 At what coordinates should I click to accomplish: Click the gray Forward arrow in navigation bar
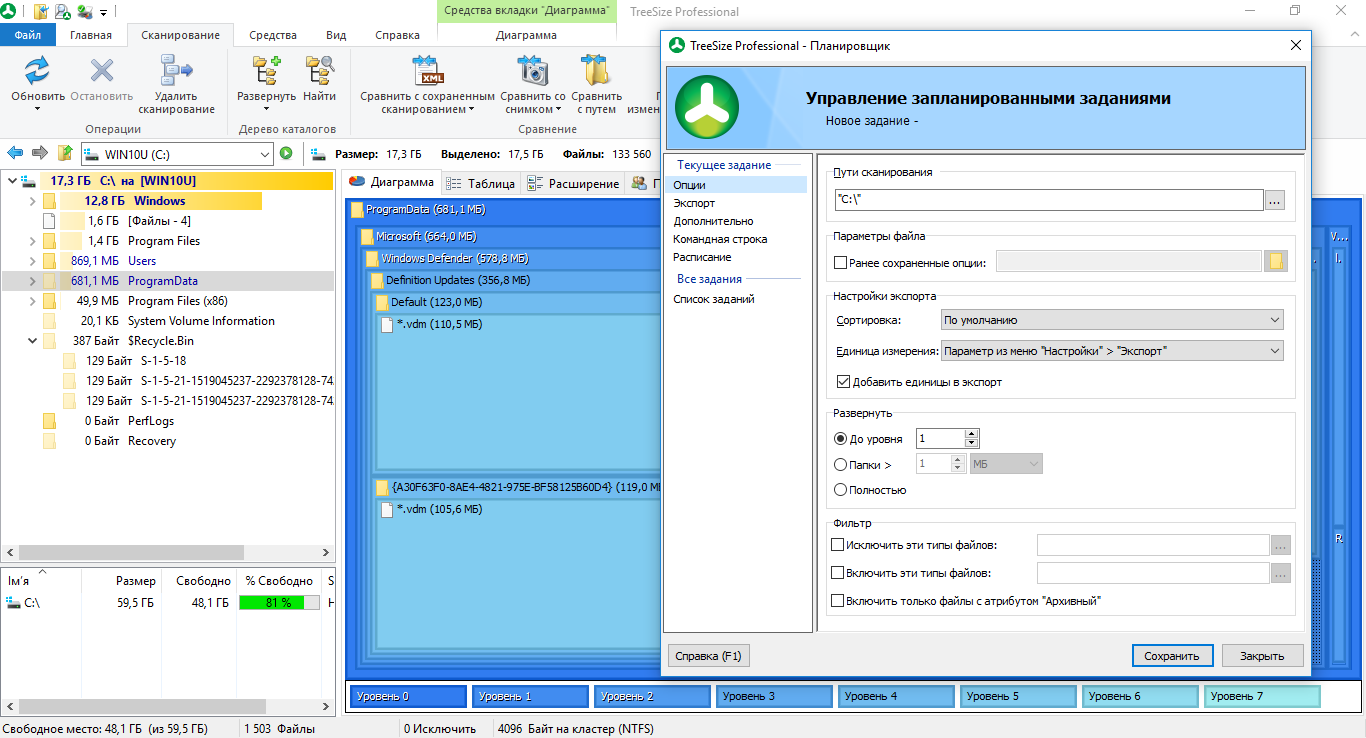pos(40,153)
